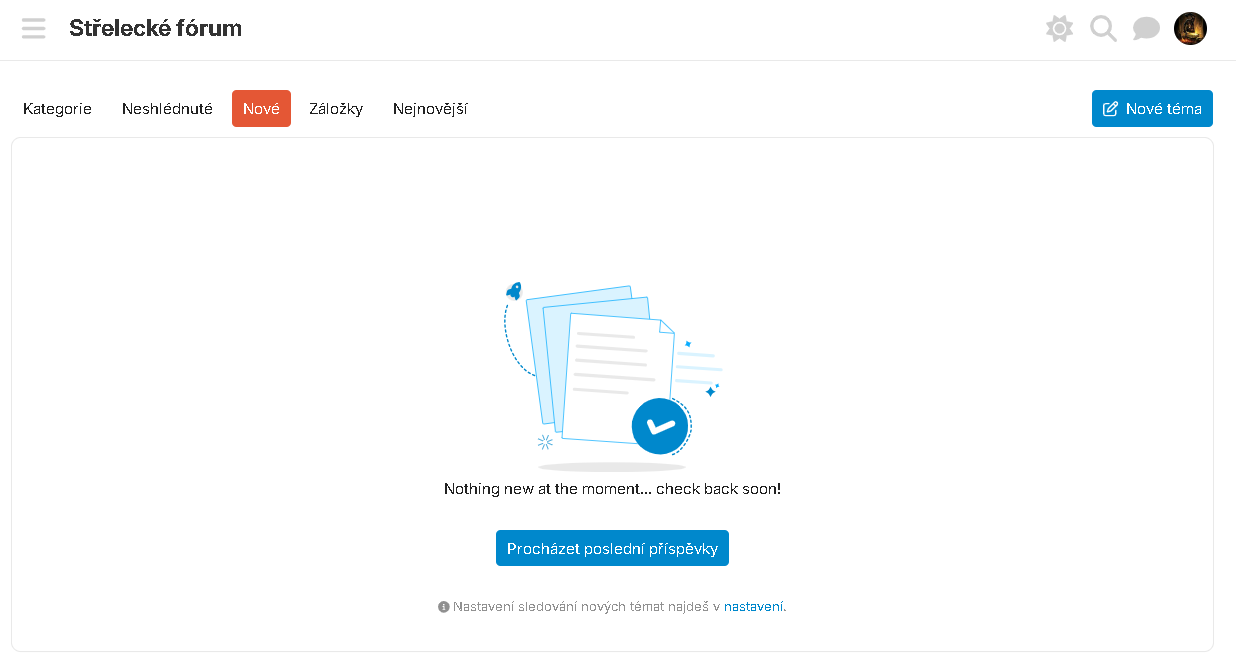The height and width of the screenshot is (665, 1236).
Task: Open the search magnifier icon
Action: tap(1103, 28)
